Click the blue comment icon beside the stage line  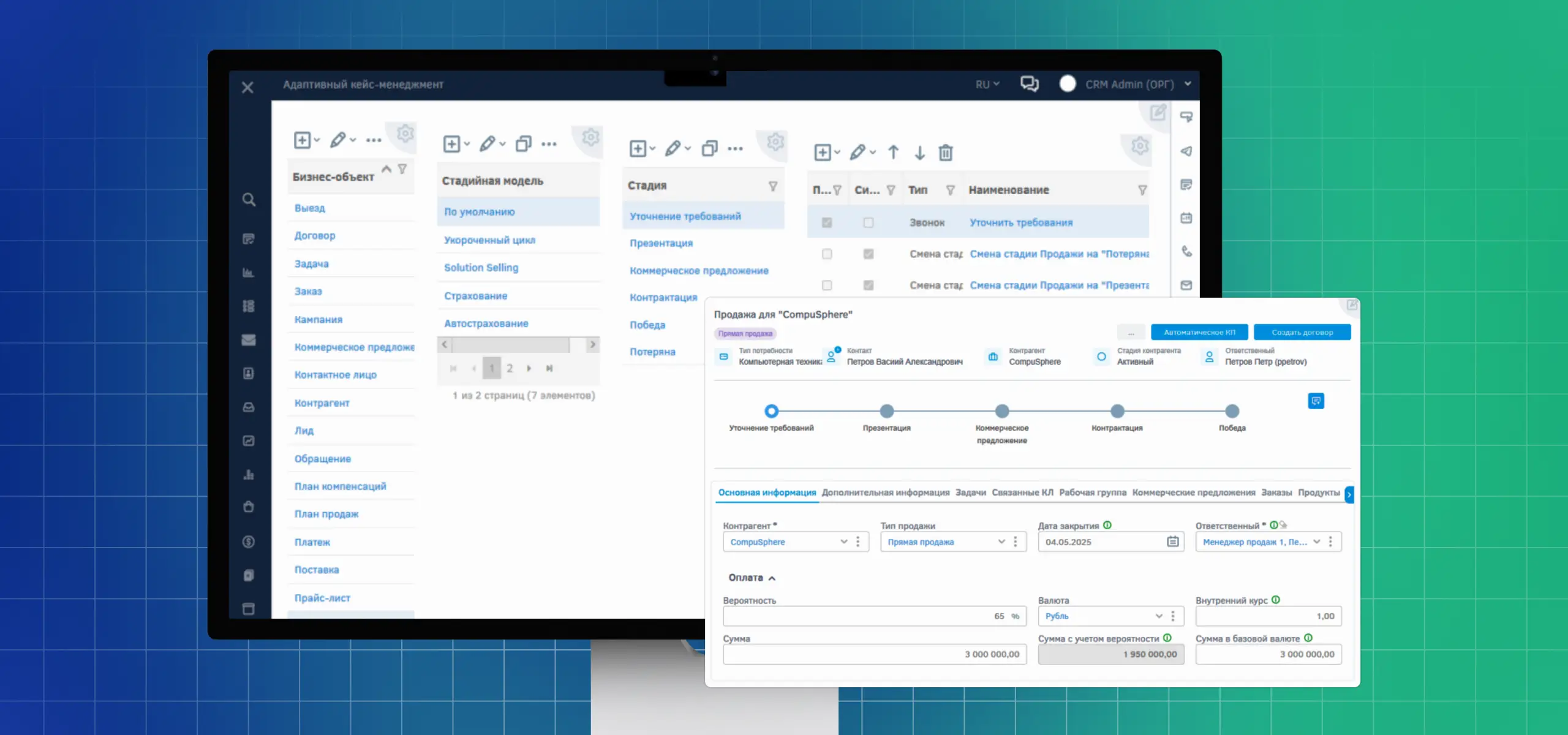pyautogui.click(x=1316, y=401)
